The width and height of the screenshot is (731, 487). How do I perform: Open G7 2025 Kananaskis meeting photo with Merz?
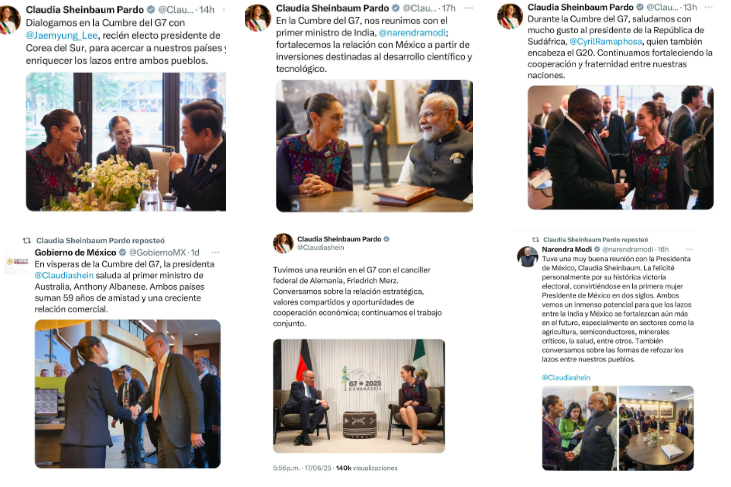[x=359, y=396]
